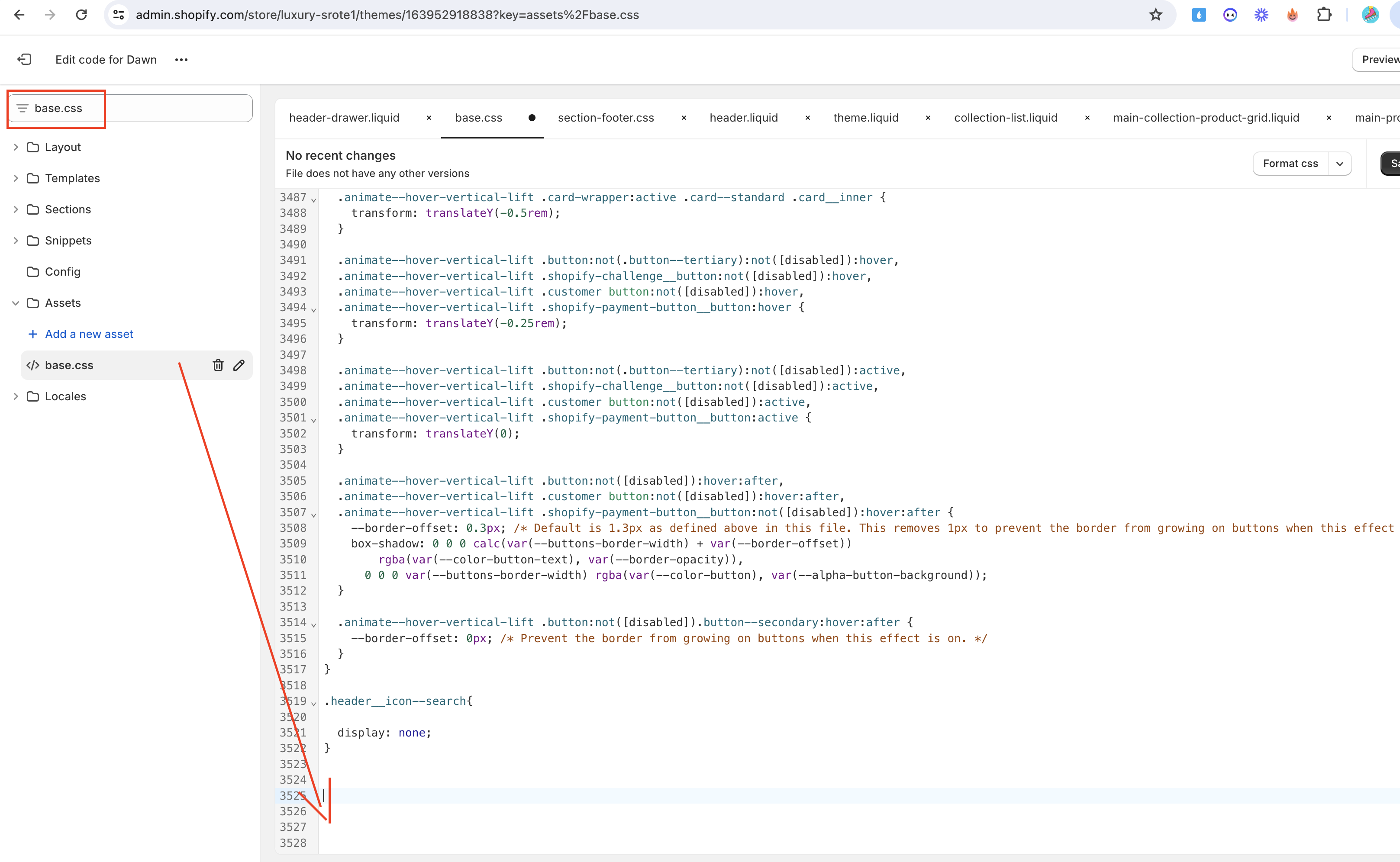Expand the Layout folder

tap(16, 147)
